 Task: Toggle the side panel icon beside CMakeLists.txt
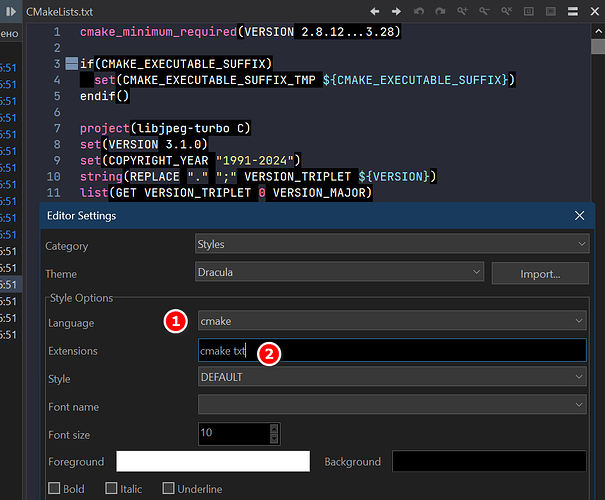click(11, 12)
